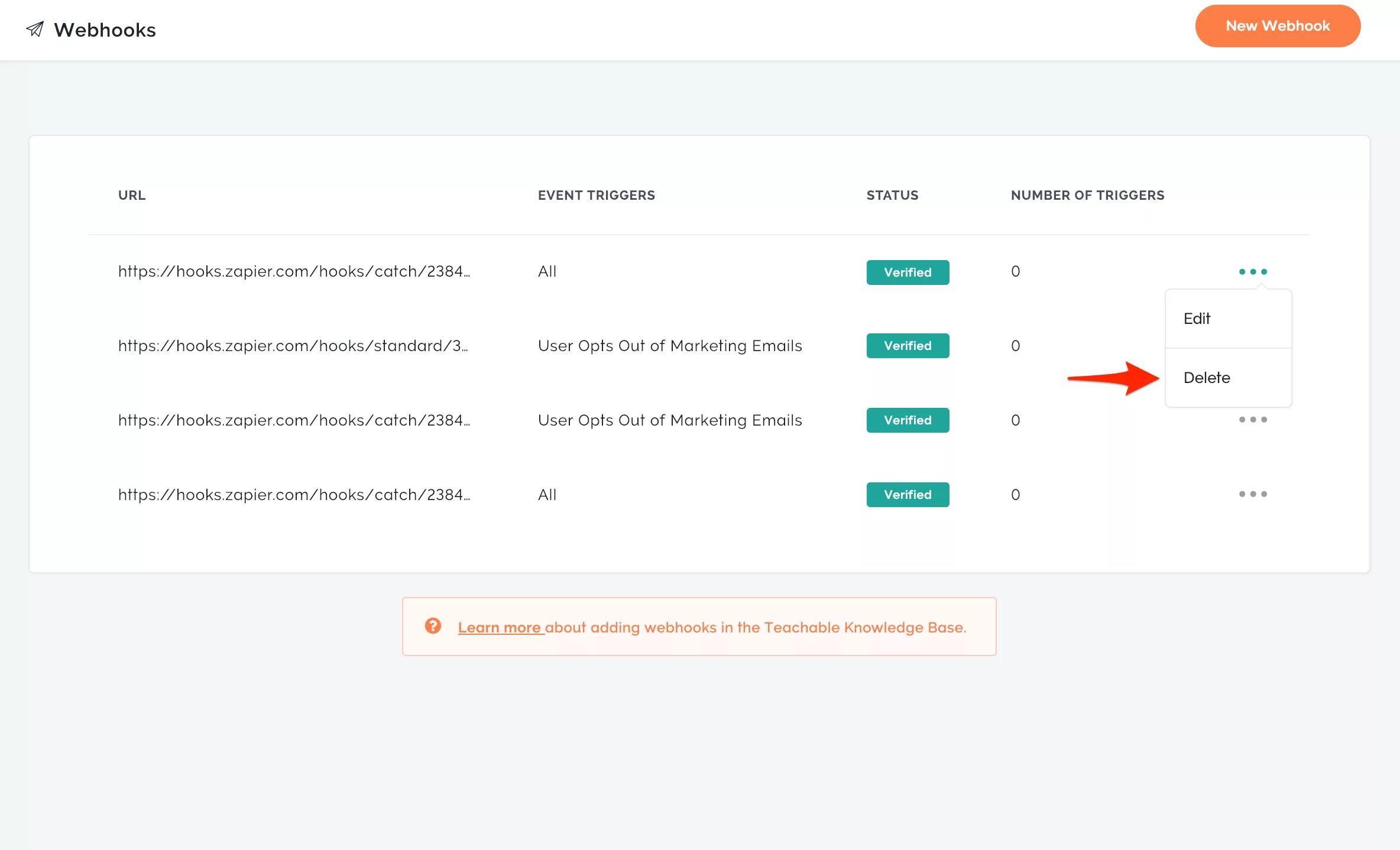The width and height of the screenshot is (1400, 850).
Task: Click the Status column header
Action: click(892, 195)
